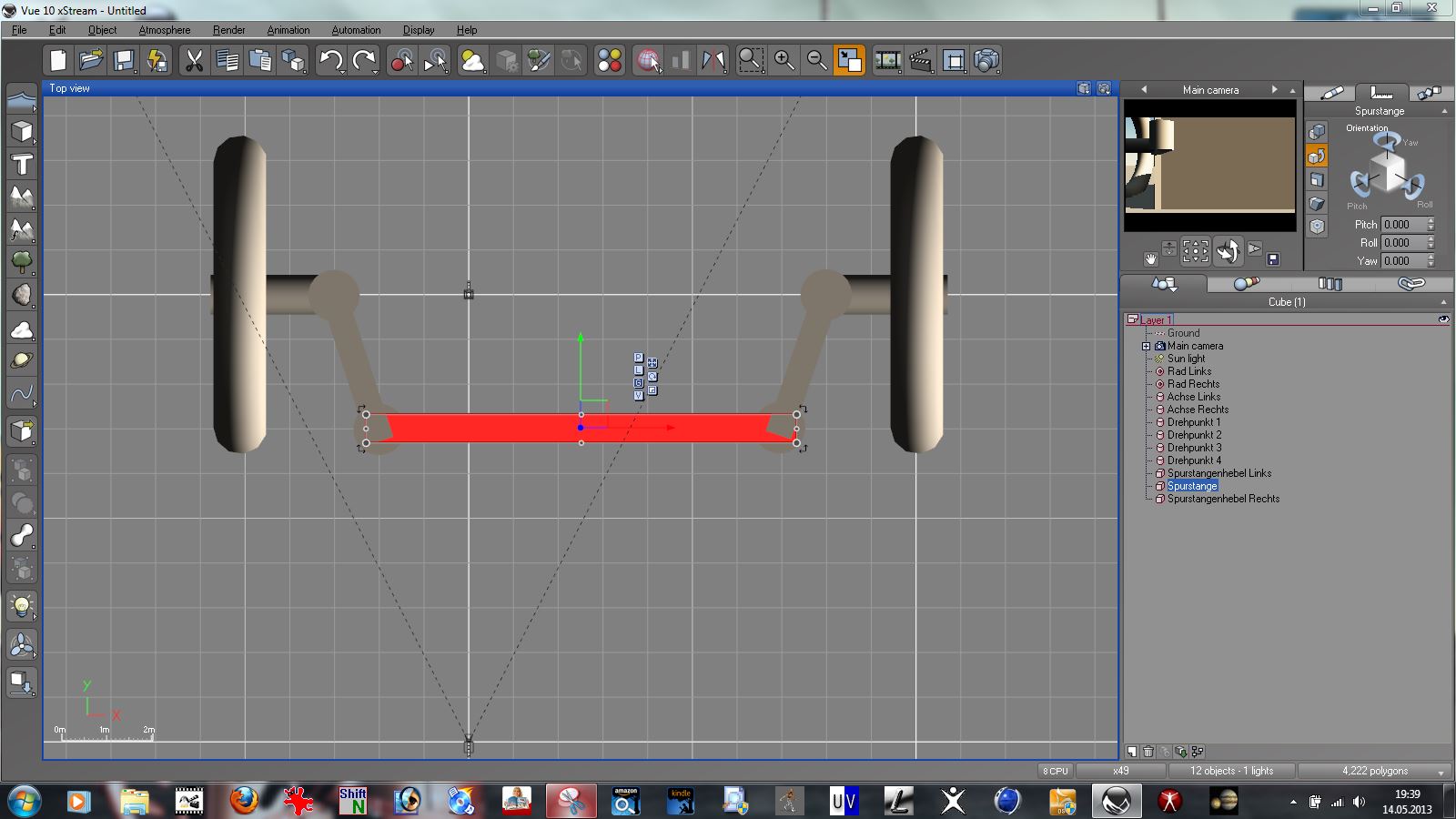
Task: Click the Pitch value input field
Action: [1402, 225]
